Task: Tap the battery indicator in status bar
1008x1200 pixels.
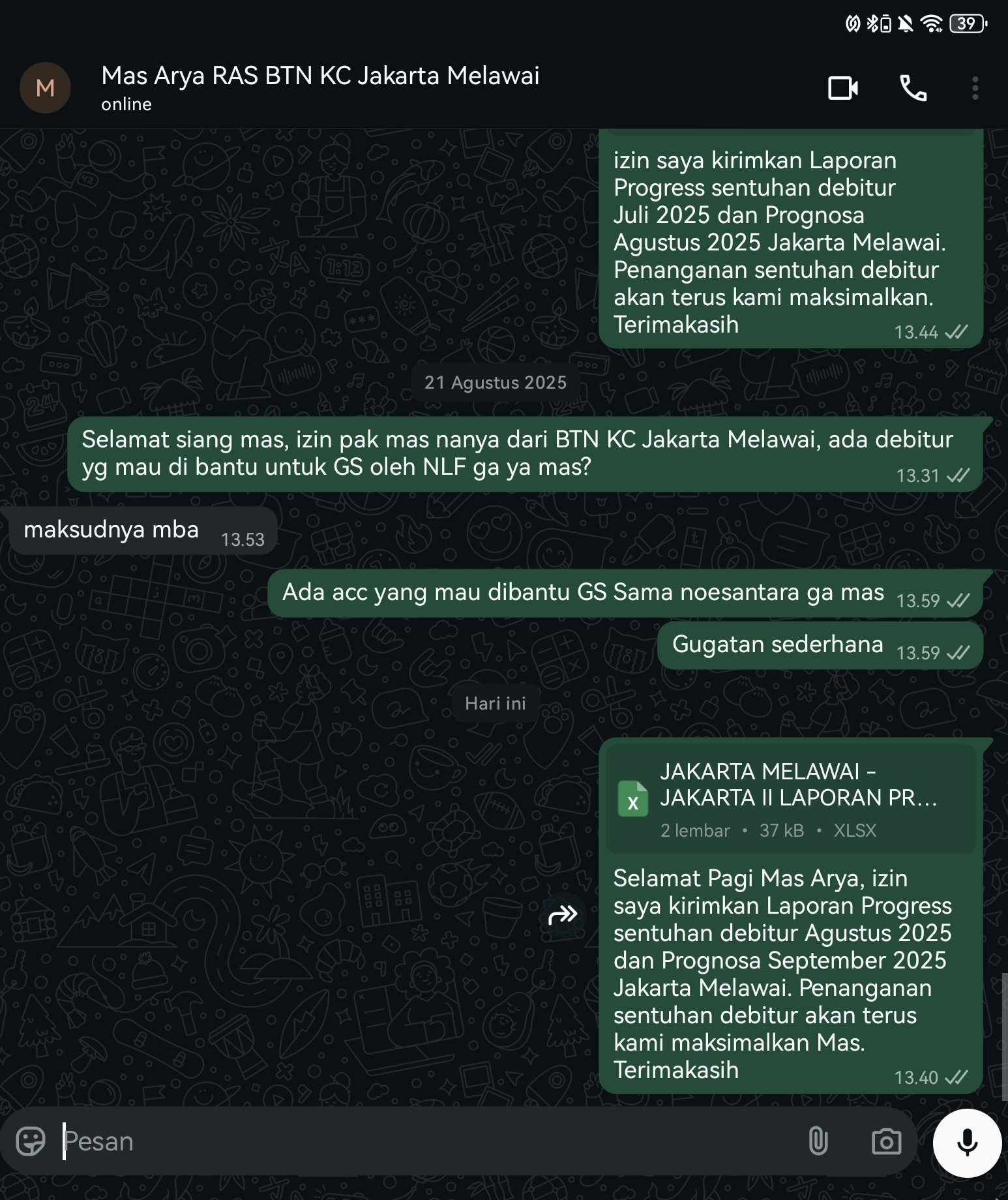Action: tap(968, 24)
